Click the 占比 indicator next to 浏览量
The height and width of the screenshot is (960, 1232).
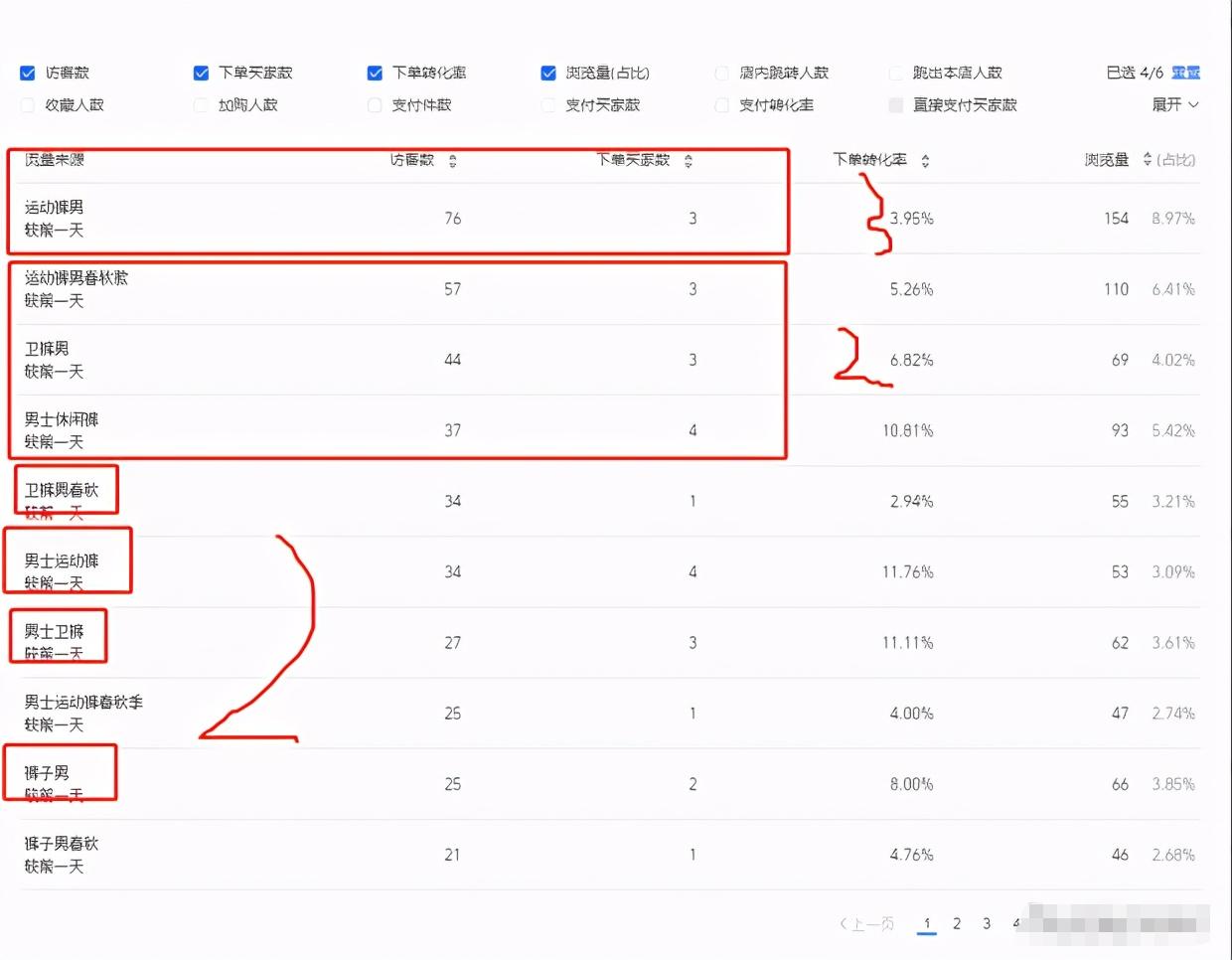(1175, 159)
